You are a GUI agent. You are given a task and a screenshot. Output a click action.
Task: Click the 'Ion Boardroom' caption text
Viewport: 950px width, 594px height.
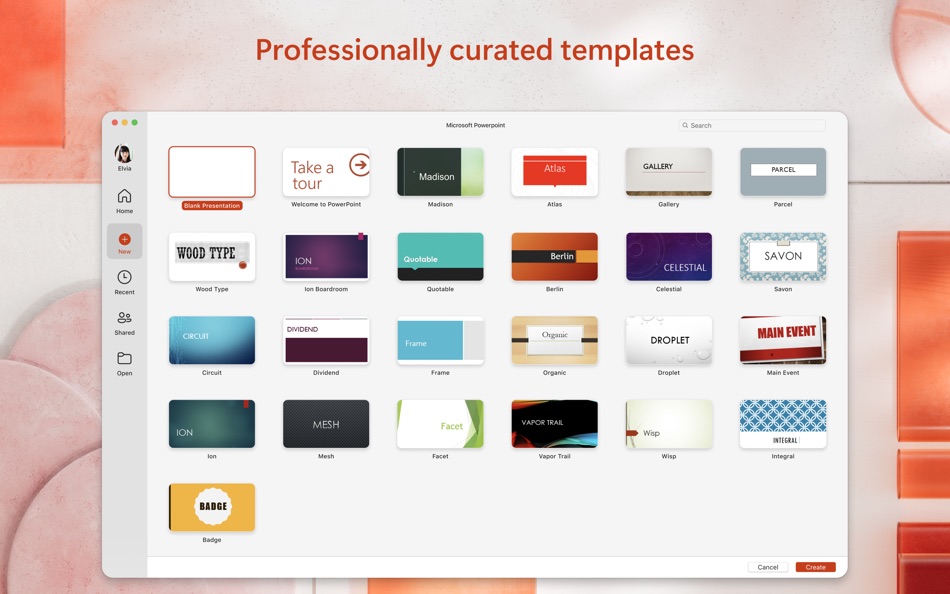326,289
